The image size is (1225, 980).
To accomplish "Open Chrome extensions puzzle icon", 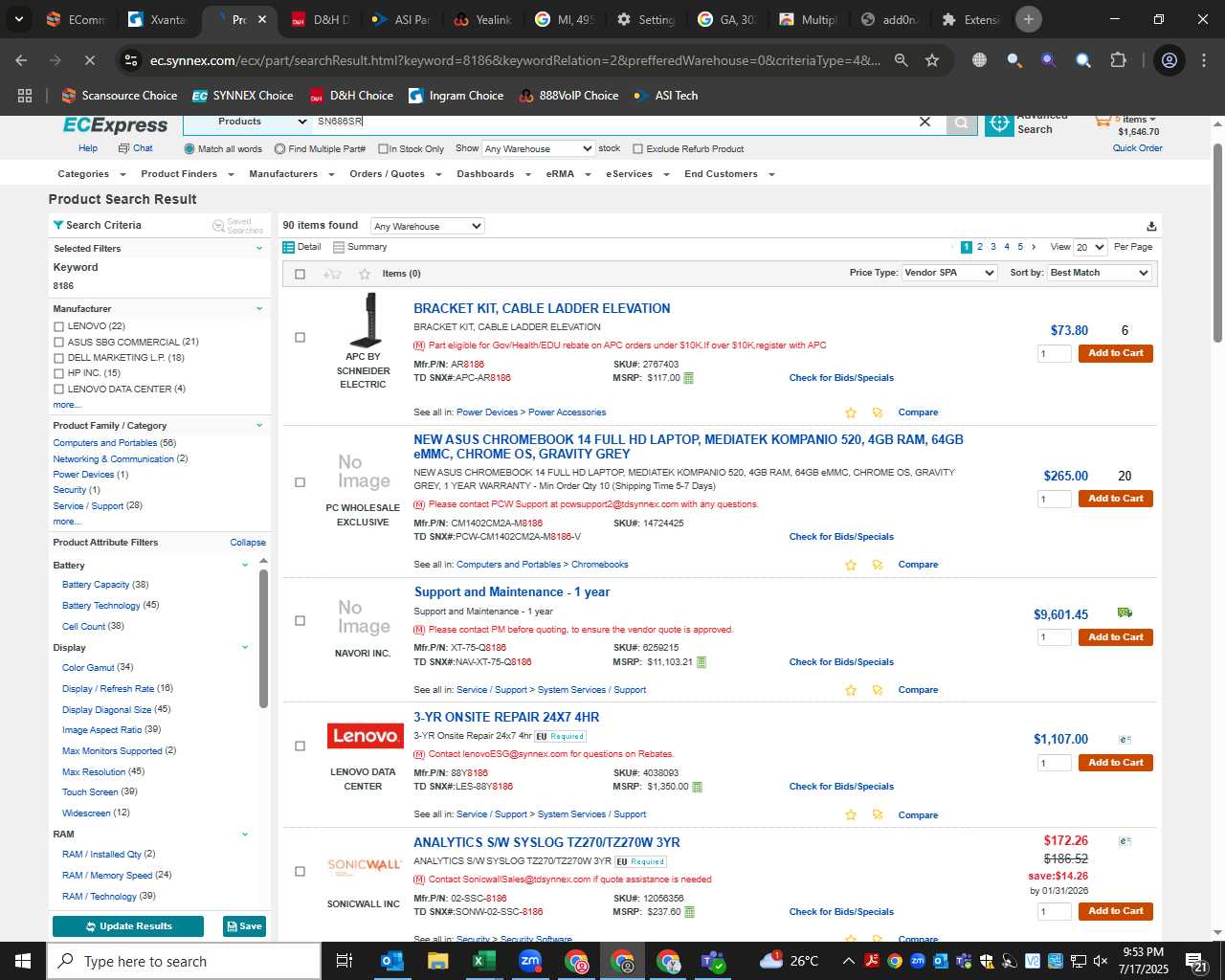I will (1118, 60).
